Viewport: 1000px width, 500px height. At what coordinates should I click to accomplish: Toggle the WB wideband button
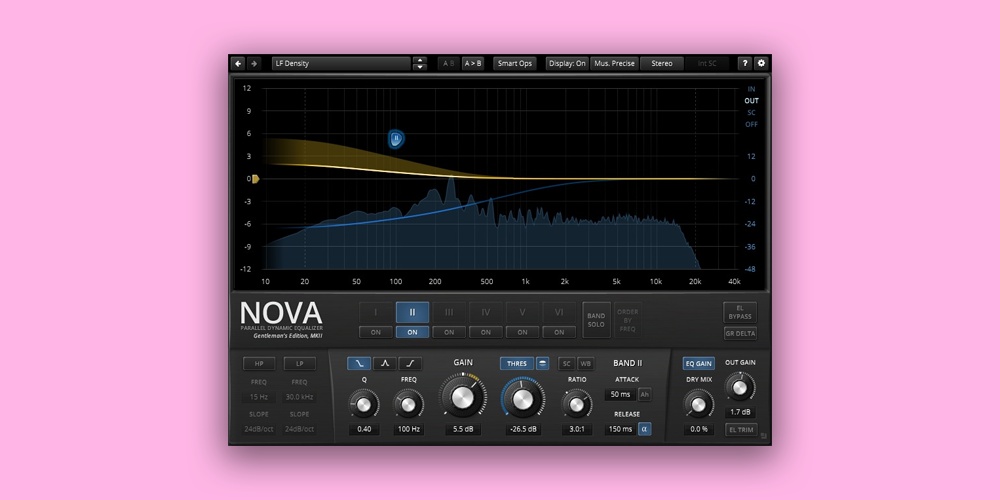(x=585, y=364)
